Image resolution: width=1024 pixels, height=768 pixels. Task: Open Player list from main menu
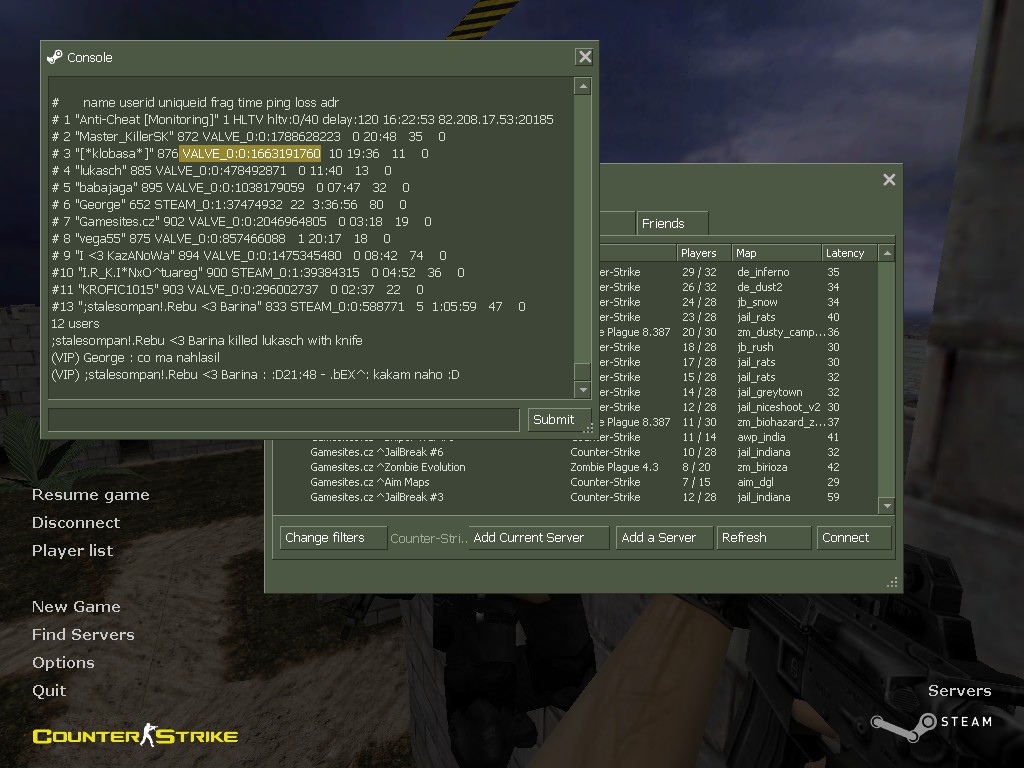(x=72, y=551)
